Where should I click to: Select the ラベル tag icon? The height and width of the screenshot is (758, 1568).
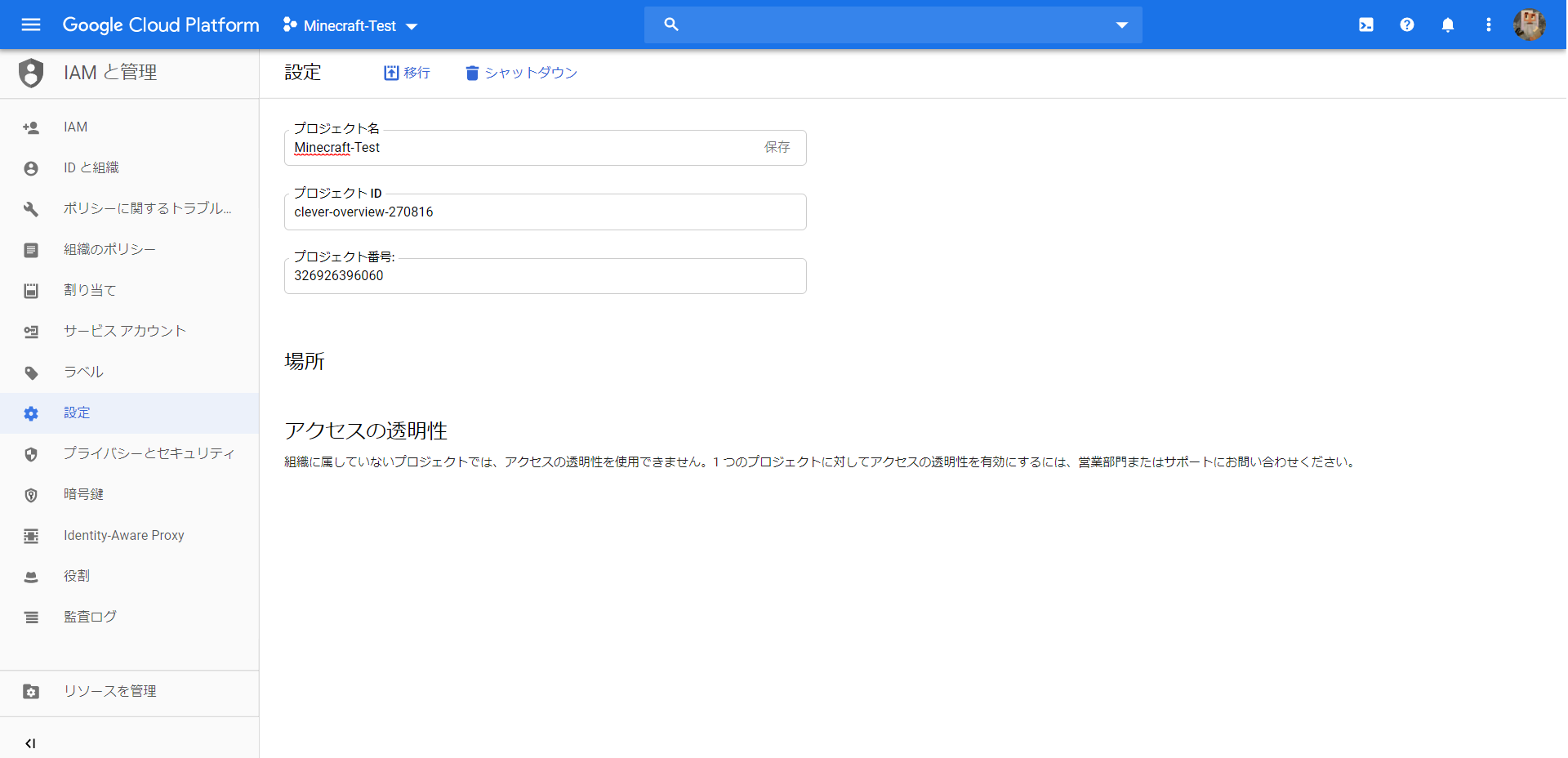tap(30, 372)
